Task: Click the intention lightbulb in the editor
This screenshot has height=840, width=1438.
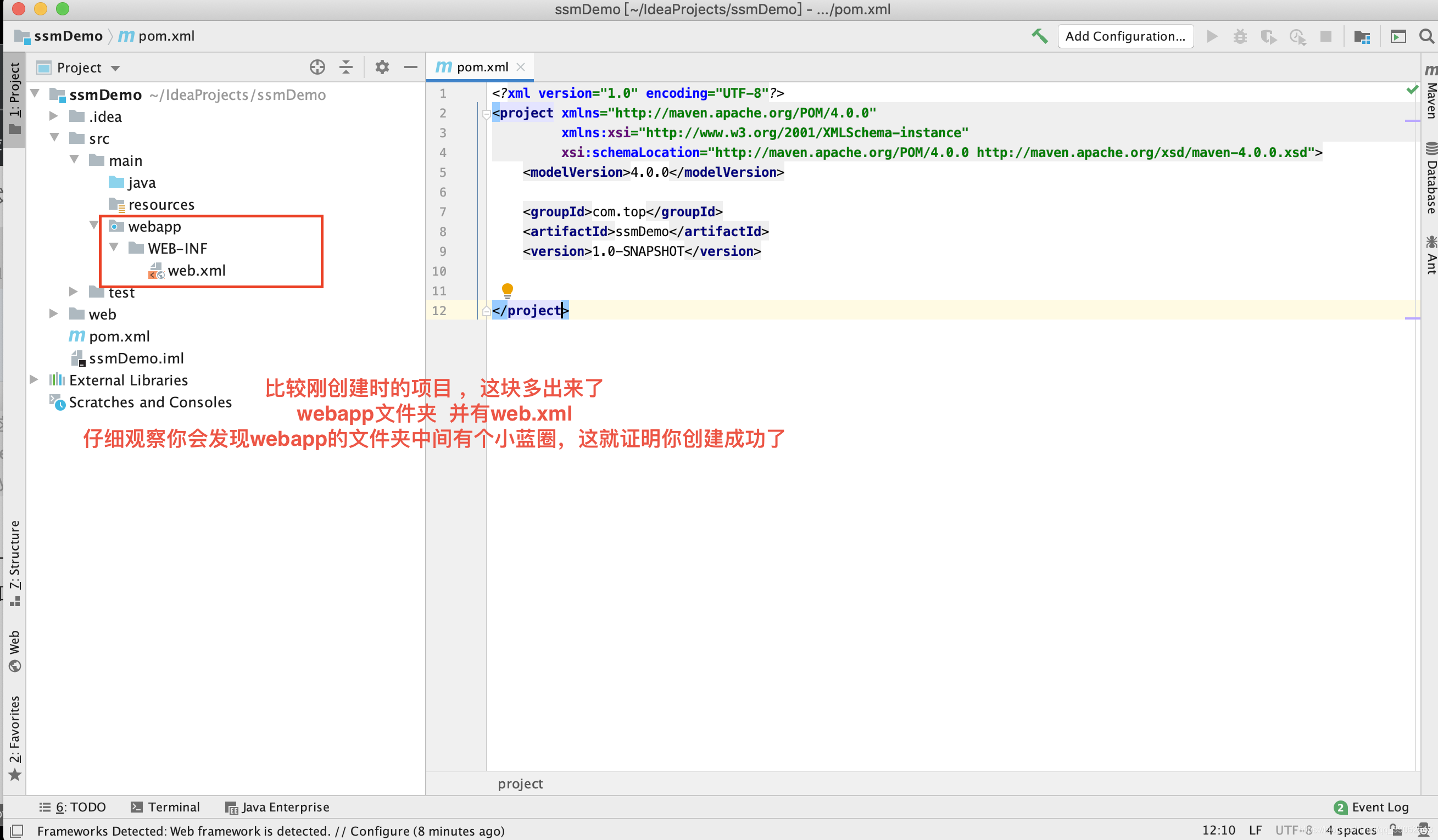Action: [507, 290]
